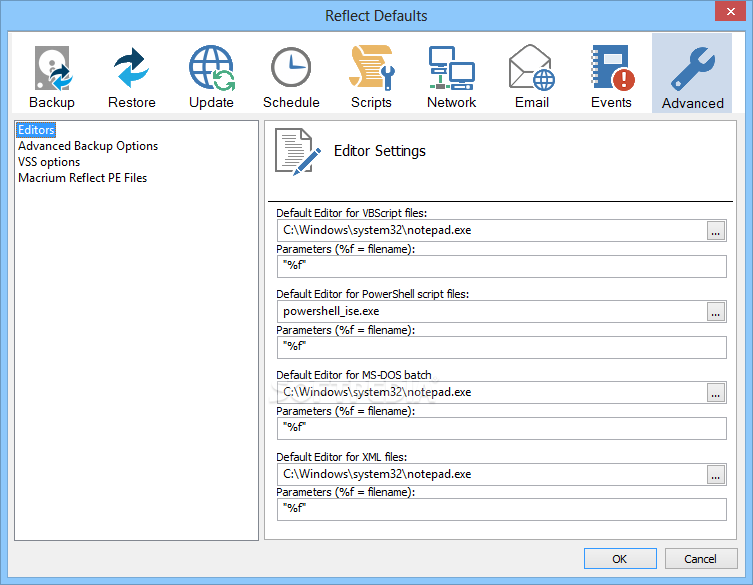Choose VSS options in the list
This screenshot has width=753, height=585.
(x=49, y=162)
